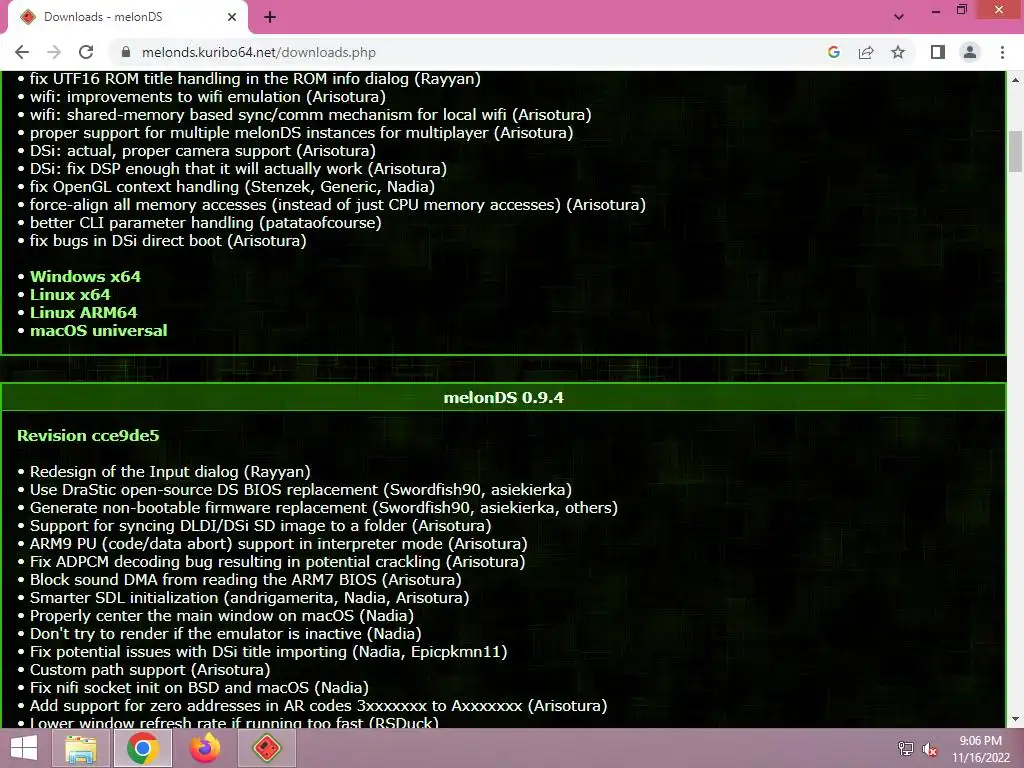Click 'DSi: actual, proper camera support' line
The height and width of the screenshot is (768, 1024).
pyautogui.click(x=202, y=150)
